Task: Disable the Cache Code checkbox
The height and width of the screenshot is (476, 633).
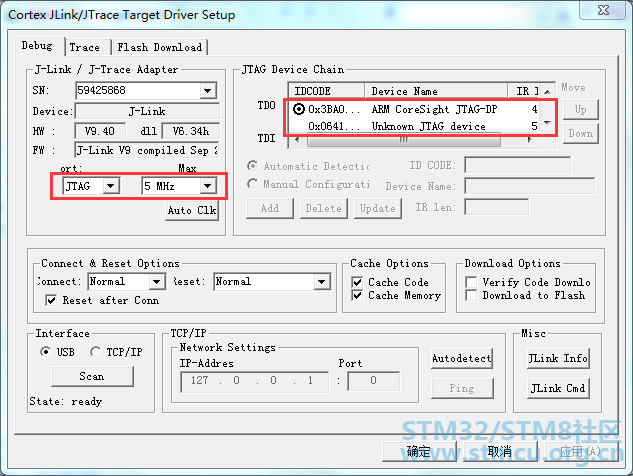Action: (358, 283)
